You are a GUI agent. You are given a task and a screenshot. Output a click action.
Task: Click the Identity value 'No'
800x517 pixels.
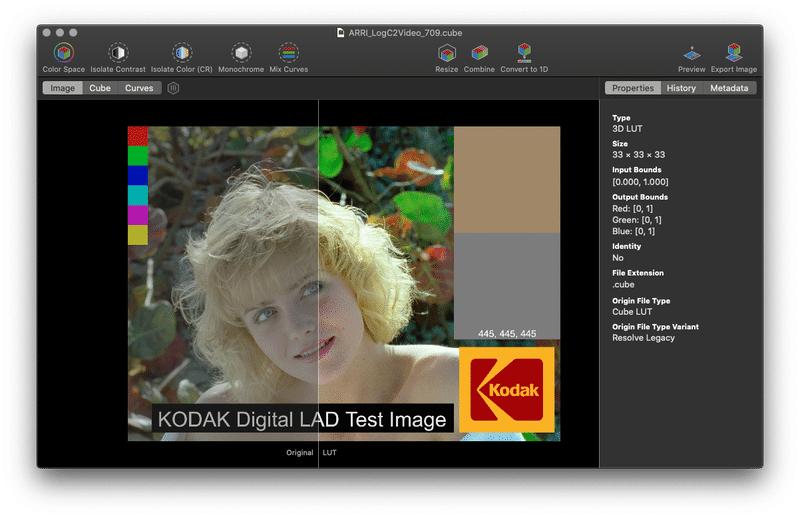pyautogui.click(x=618, y=258)
